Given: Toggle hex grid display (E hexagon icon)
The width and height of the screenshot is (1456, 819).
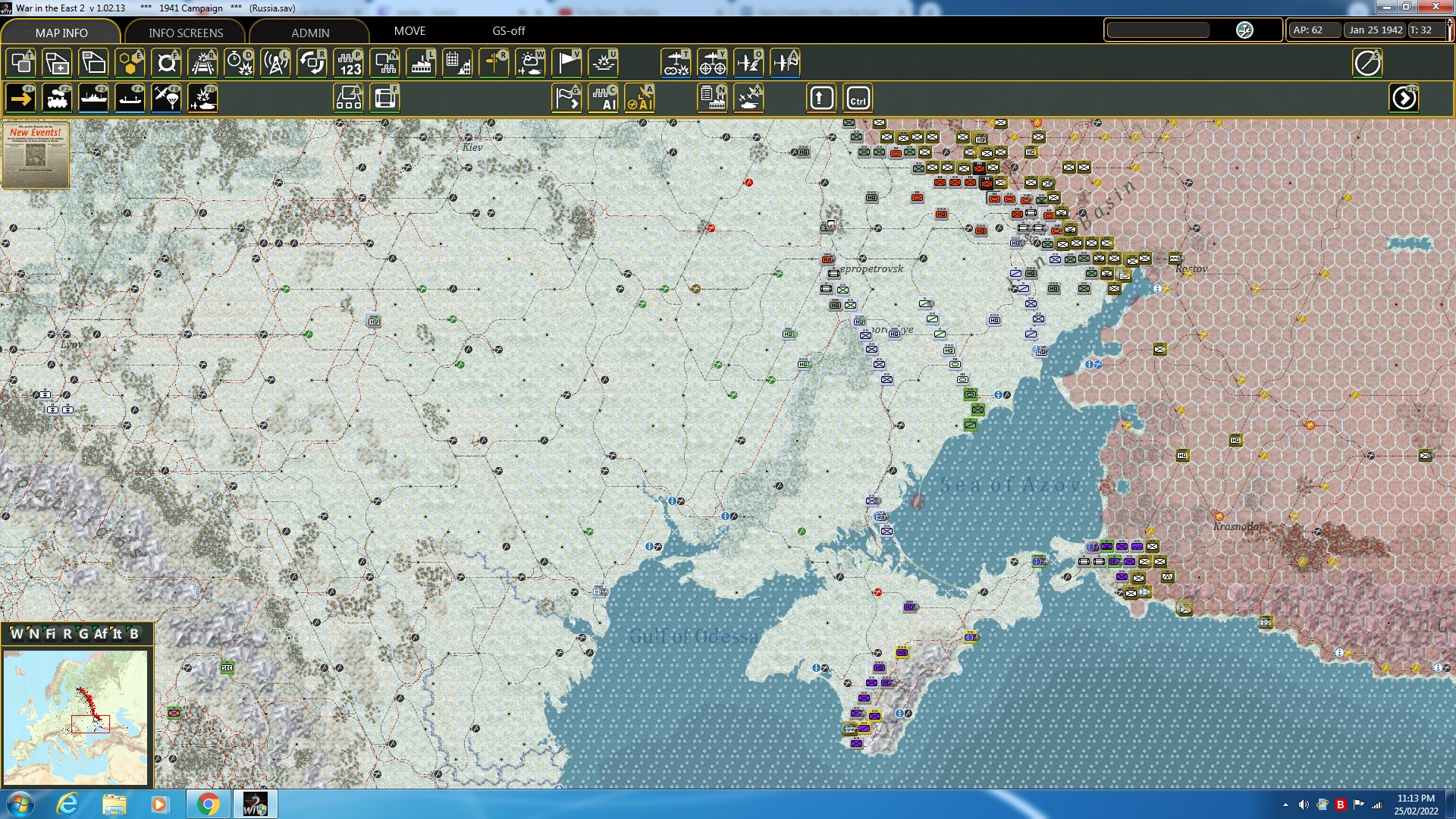Looking at the screenshot, I should 130,63.
